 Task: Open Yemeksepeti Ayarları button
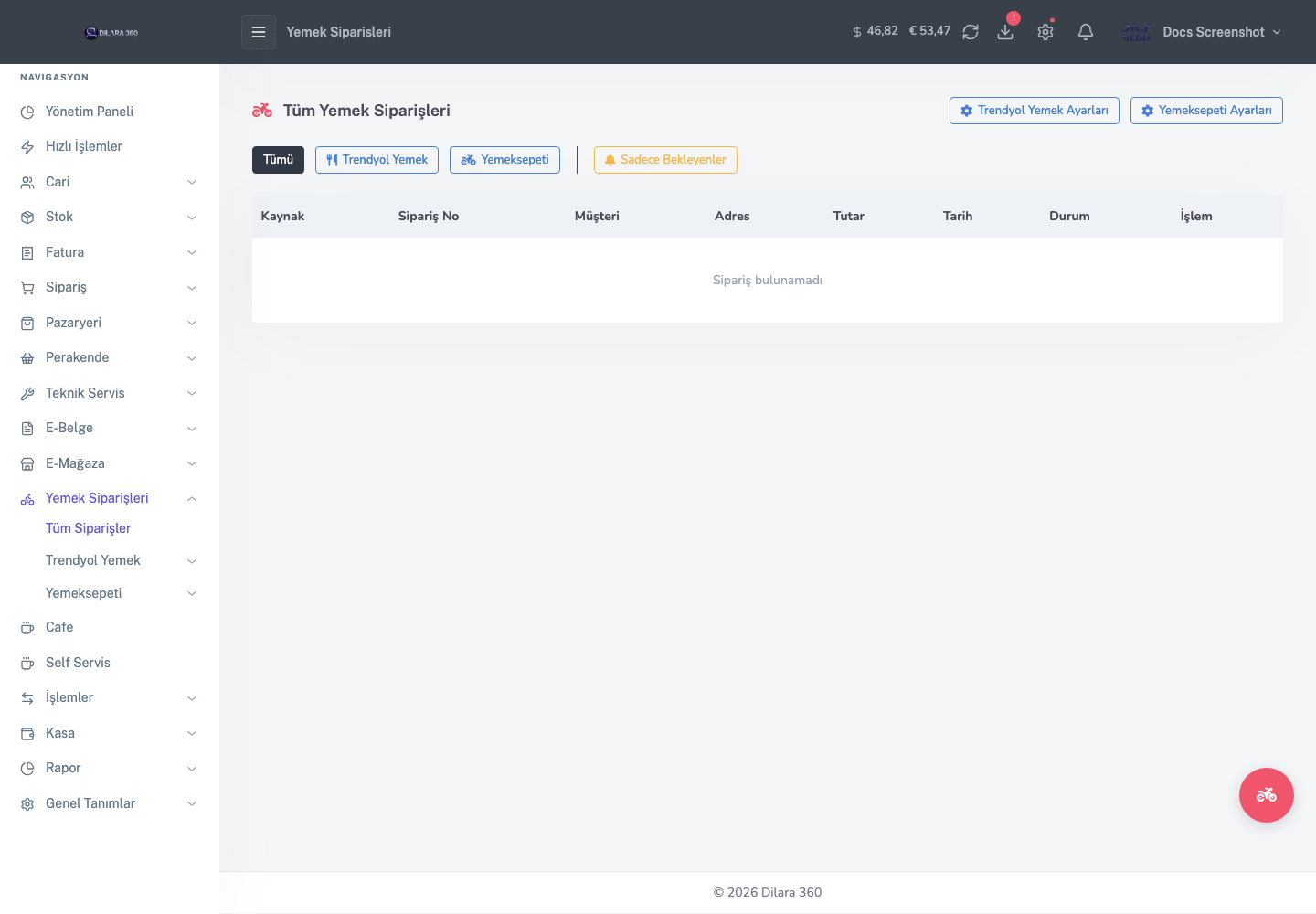pyautogui.click(x=1206, y=111)
